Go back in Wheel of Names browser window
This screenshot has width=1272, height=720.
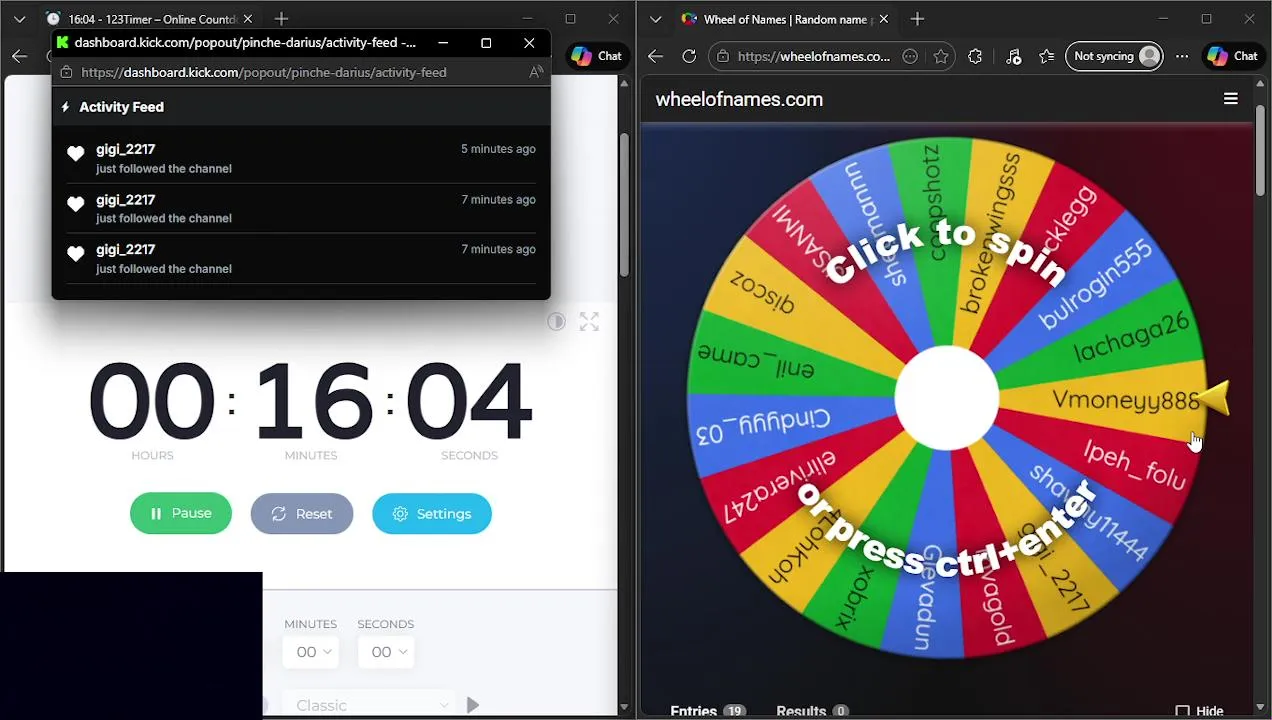(x=655, y=57)
